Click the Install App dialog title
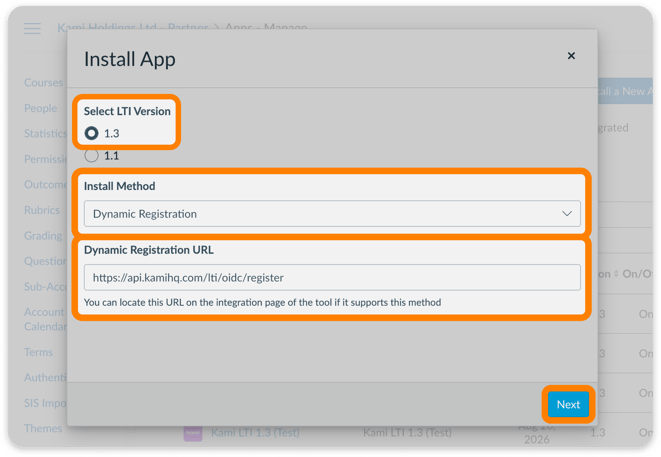661x457 pixels. (x=130, y=59)
